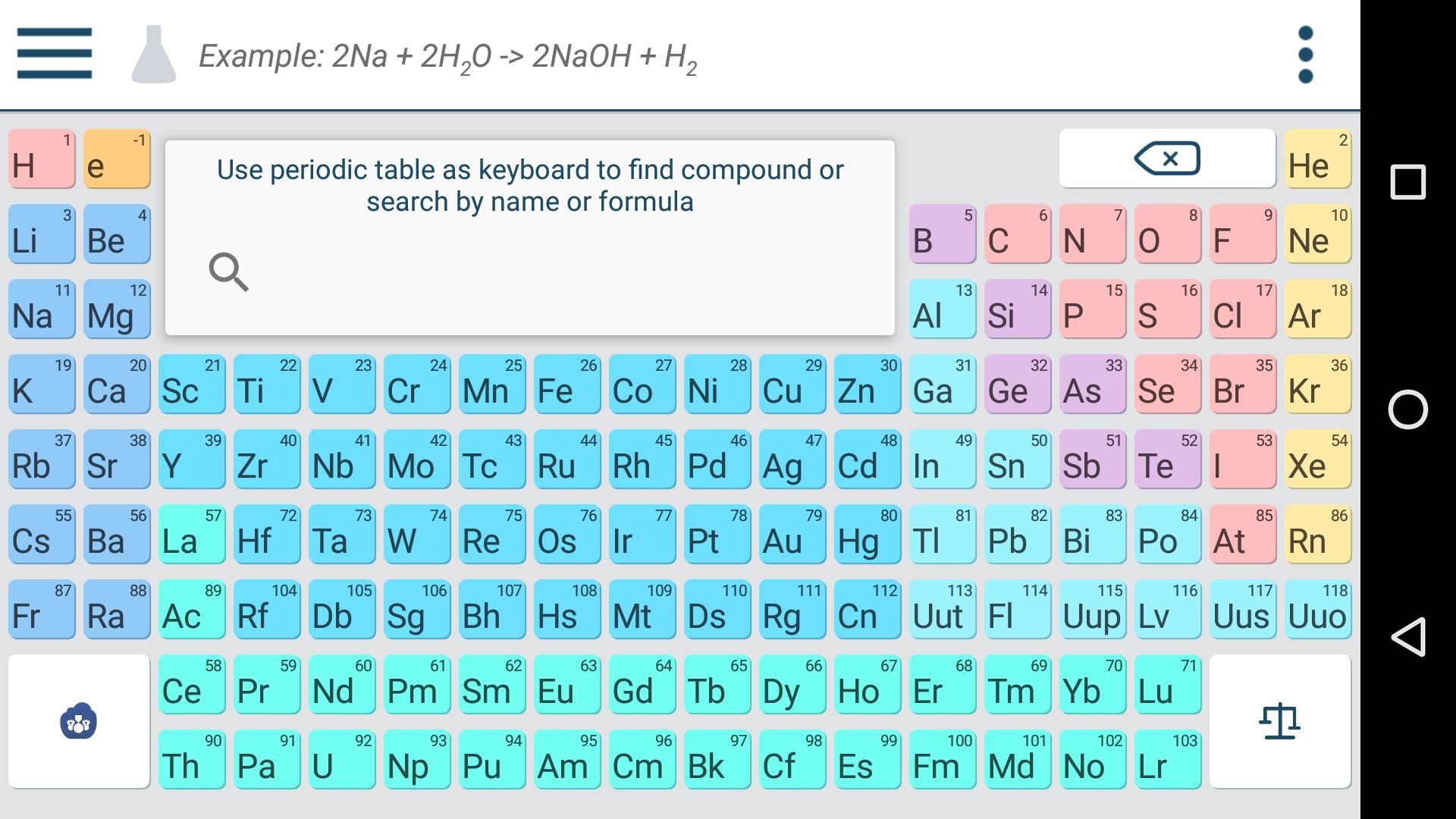Open the navigation drawer menu
1456x819 pixels.
coord(53,52)
